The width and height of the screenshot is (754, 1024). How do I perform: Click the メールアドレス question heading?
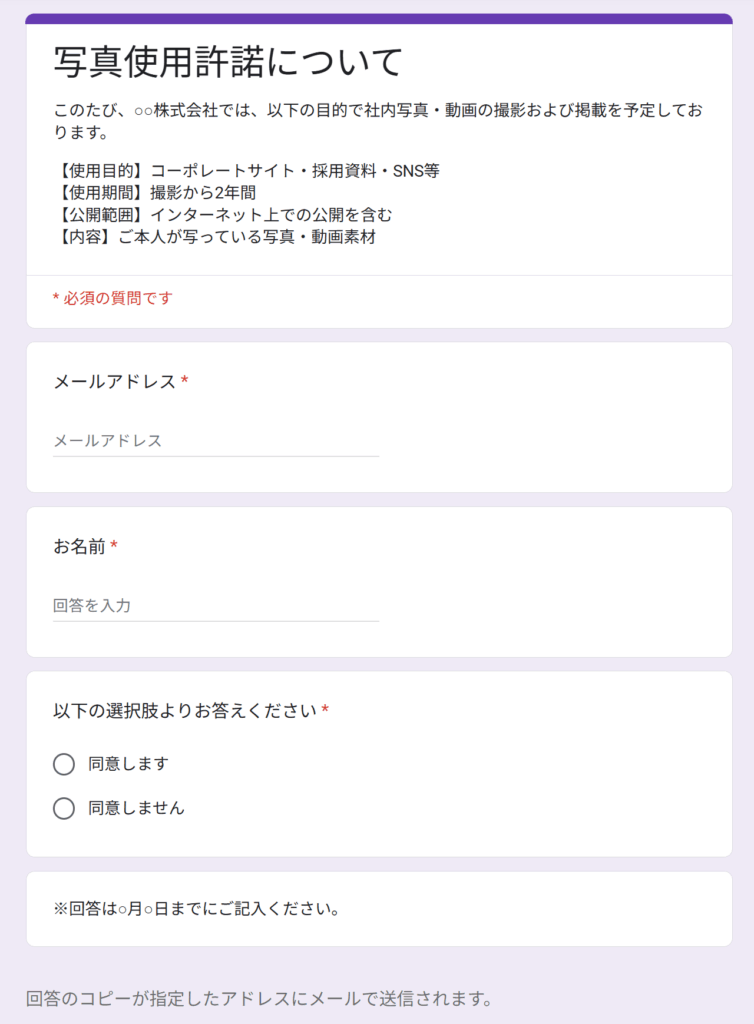coord(114,382)
